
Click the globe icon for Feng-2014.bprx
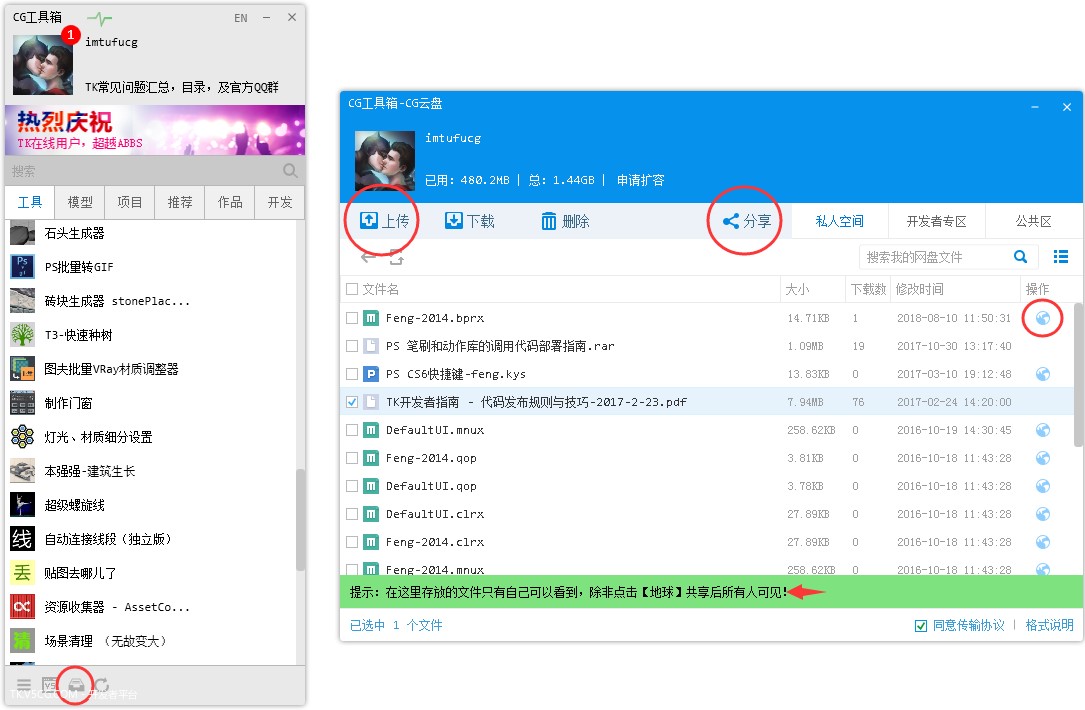[1042, 318]
